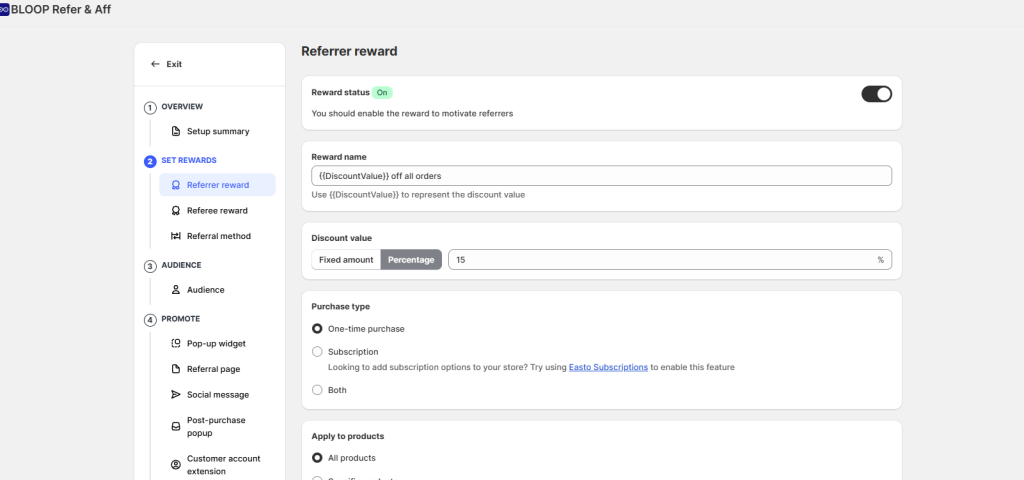Image resolution: width=1024 pixels, height=480 pixels.
Task: Click the Referral page file icon
Action: [176, 369]
